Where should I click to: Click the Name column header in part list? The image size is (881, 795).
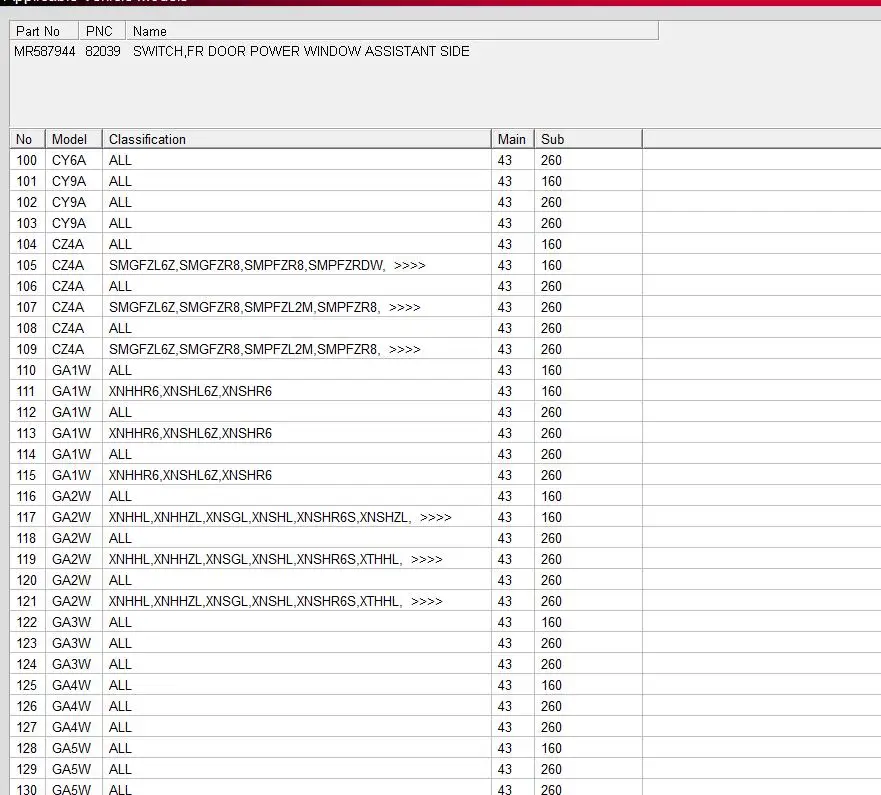point(392,31)
